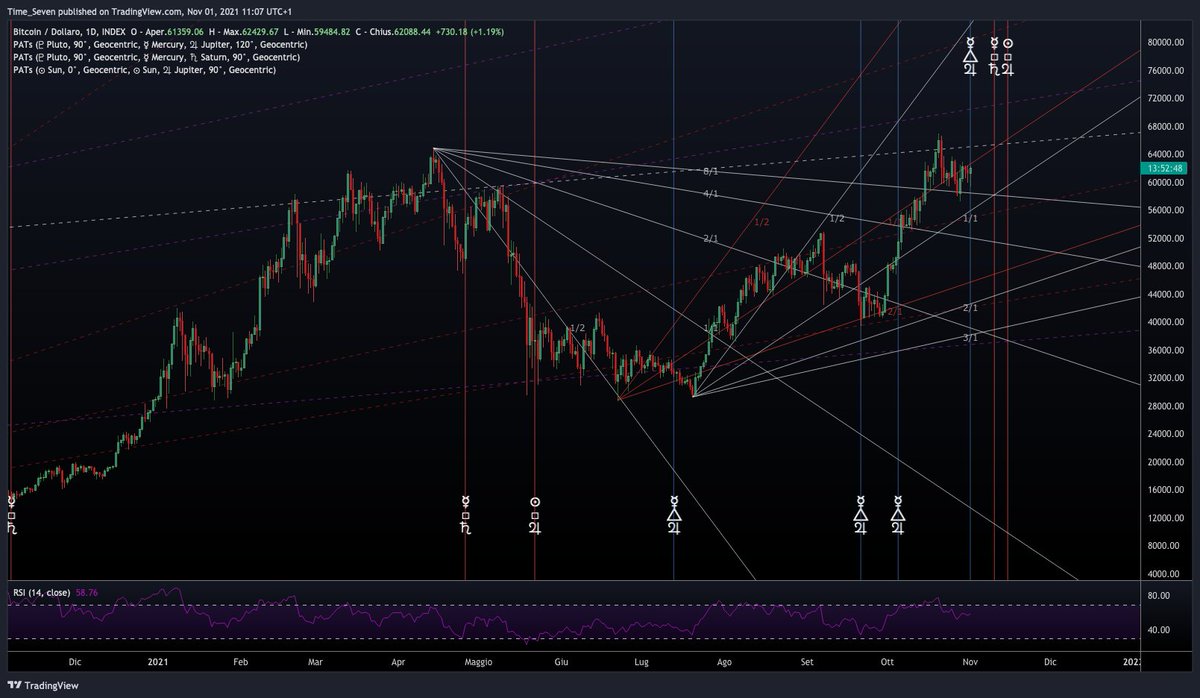Click the Mercury trine Jupiter glyph at top right
Viewport: 1200px width, 698px height.
pyautogui.click(x=969, y=58)
